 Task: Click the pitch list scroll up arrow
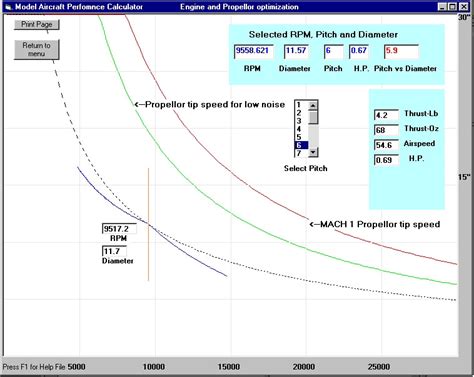[313, 105]
